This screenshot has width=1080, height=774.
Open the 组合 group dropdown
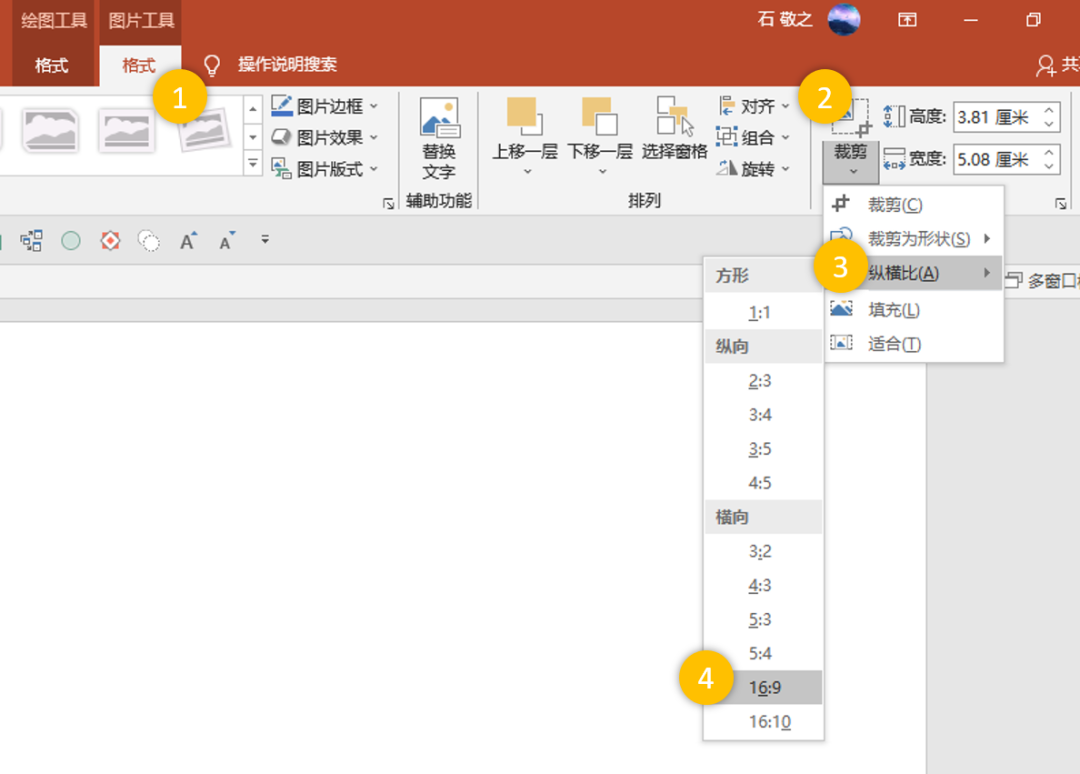tap(753, 138)
